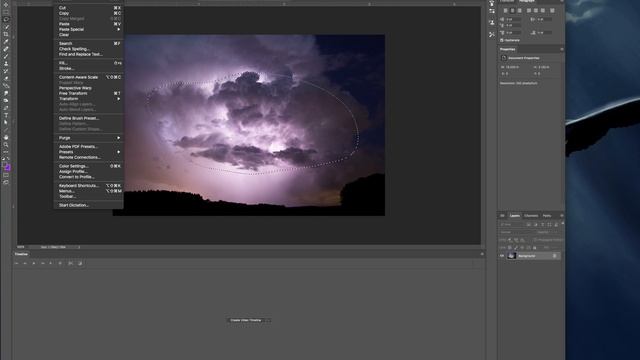Click the Background layer thumbnail
Image resolution: width=640 pixels, height=360 pixels.
point(511,256)
